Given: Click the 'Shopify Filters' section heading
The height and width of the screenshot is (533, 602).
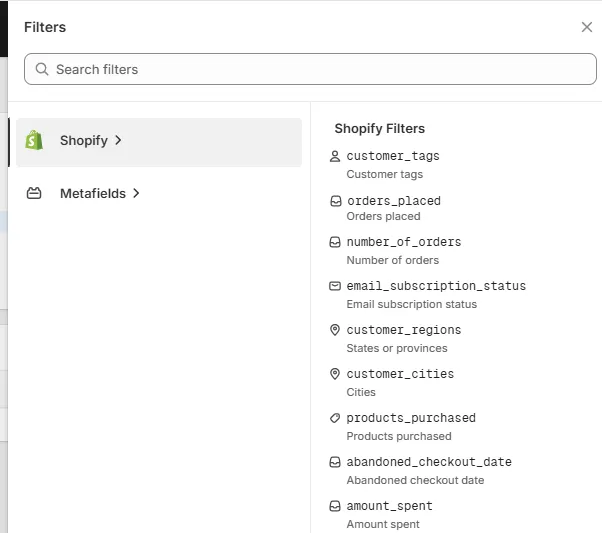Looking at the screenshot, I should coord(379,128).
